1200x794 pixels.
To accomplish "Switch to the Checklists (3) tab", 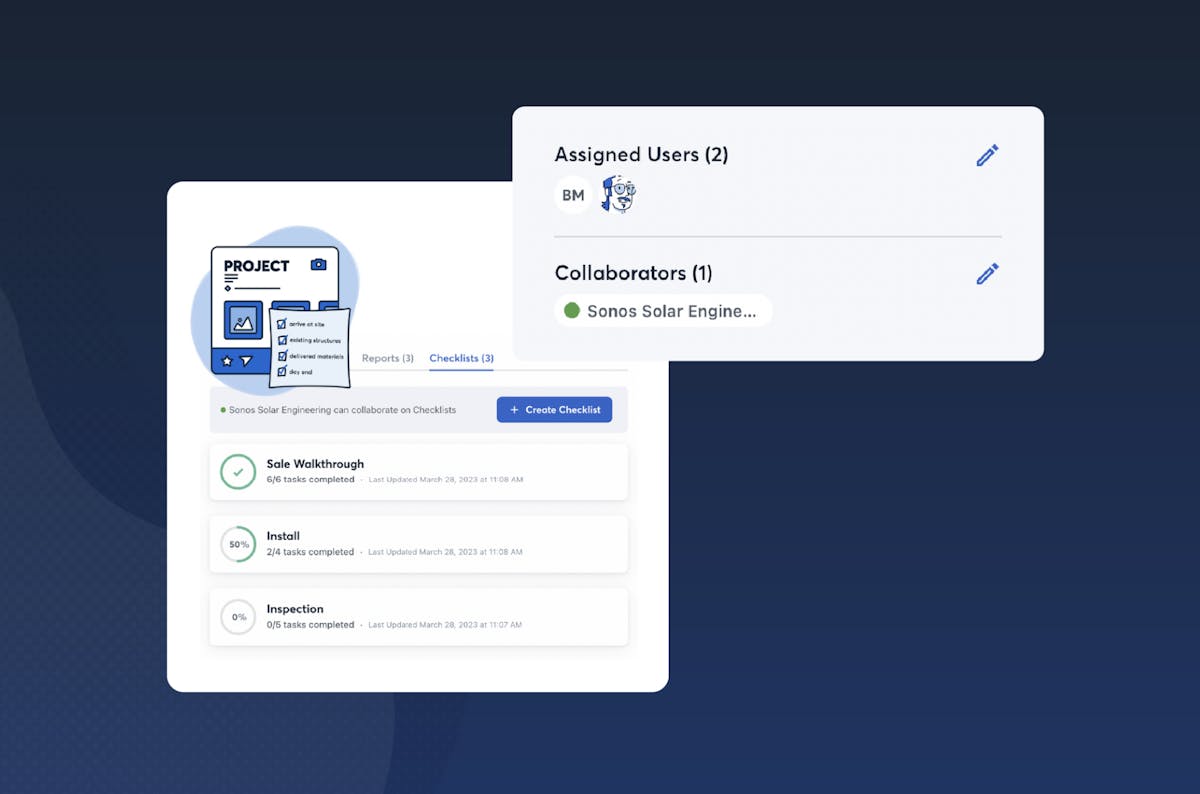I will pos(461,358).
